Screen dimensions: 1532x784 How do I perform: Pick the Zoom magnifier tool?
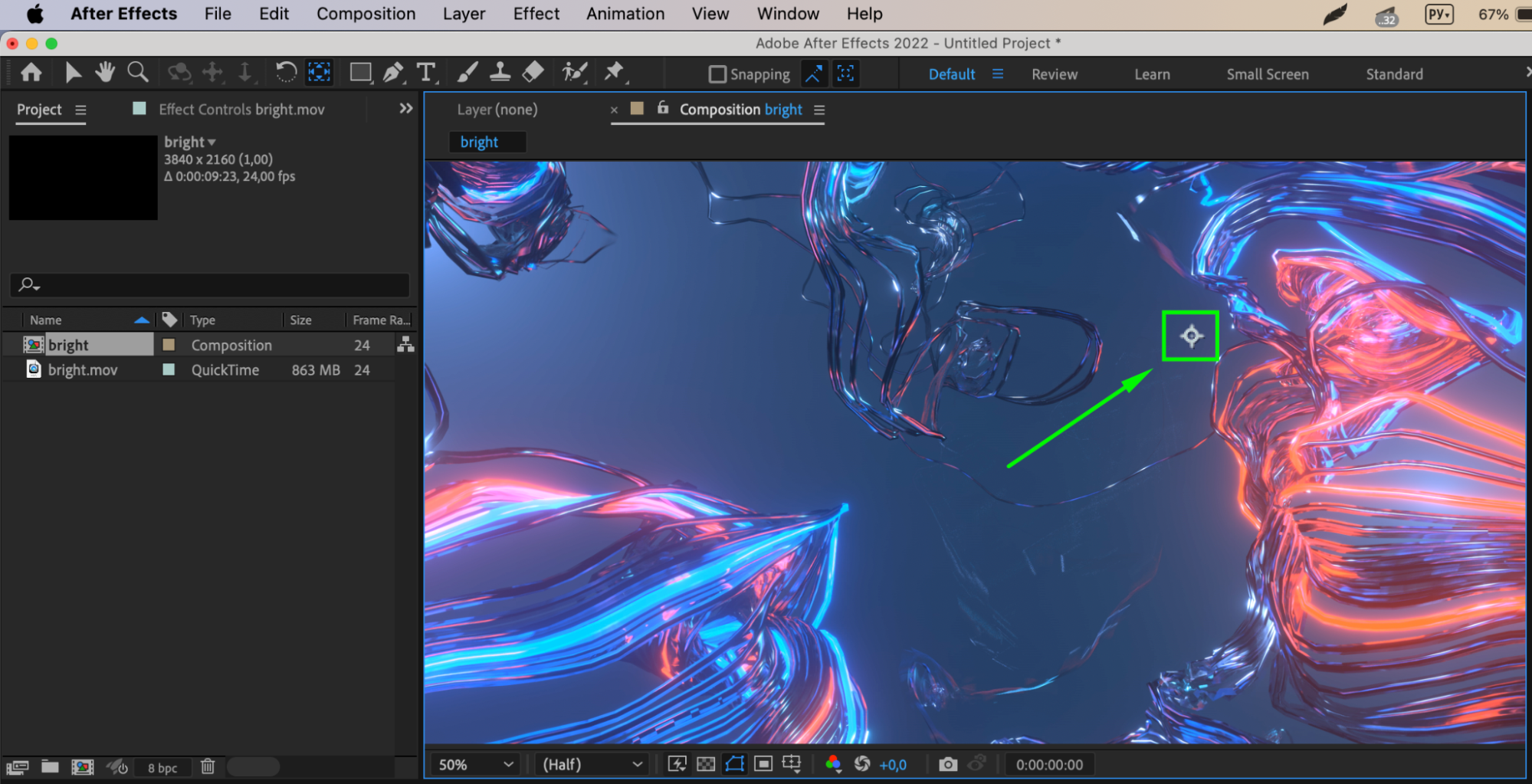138,73
